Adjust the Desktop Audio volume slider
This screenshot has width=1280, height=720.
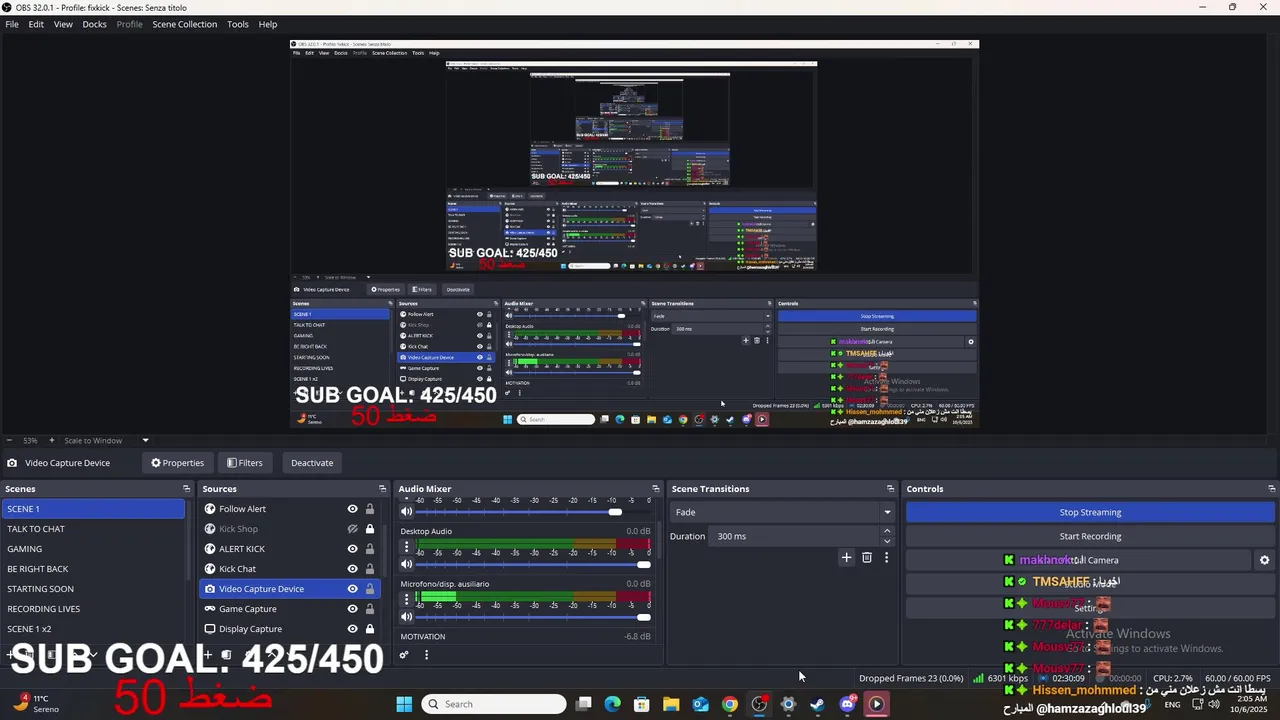(533, 564)
